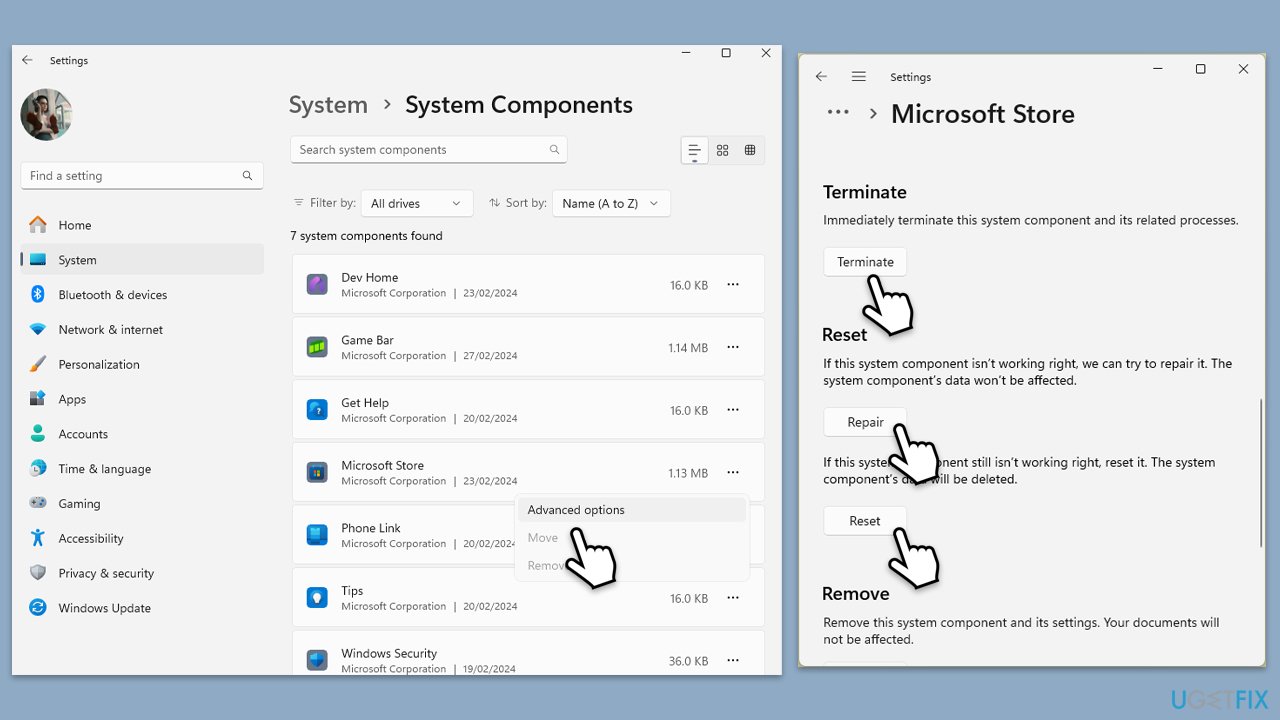Click the Terminate button
Screen dimensions: 1280x720
(865, 262)
